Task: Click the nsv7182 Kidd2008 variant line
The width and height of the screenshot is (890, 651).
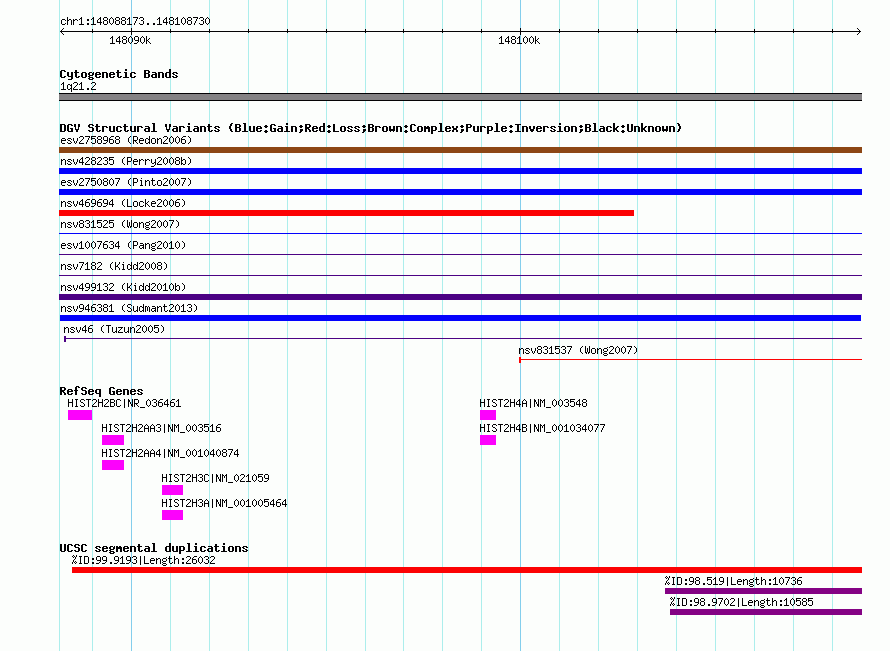Action: [x=460, y=275]
